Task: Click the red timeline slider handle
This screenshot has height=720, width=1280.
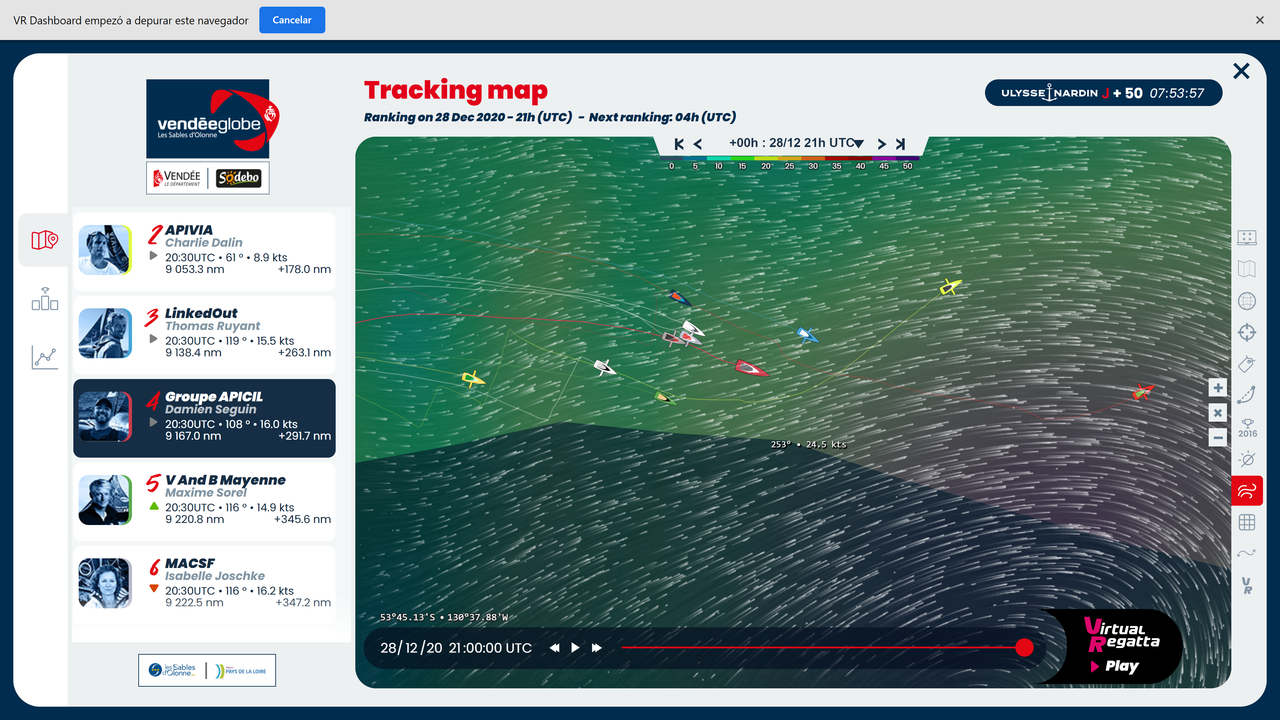Action: [1024, 648]
